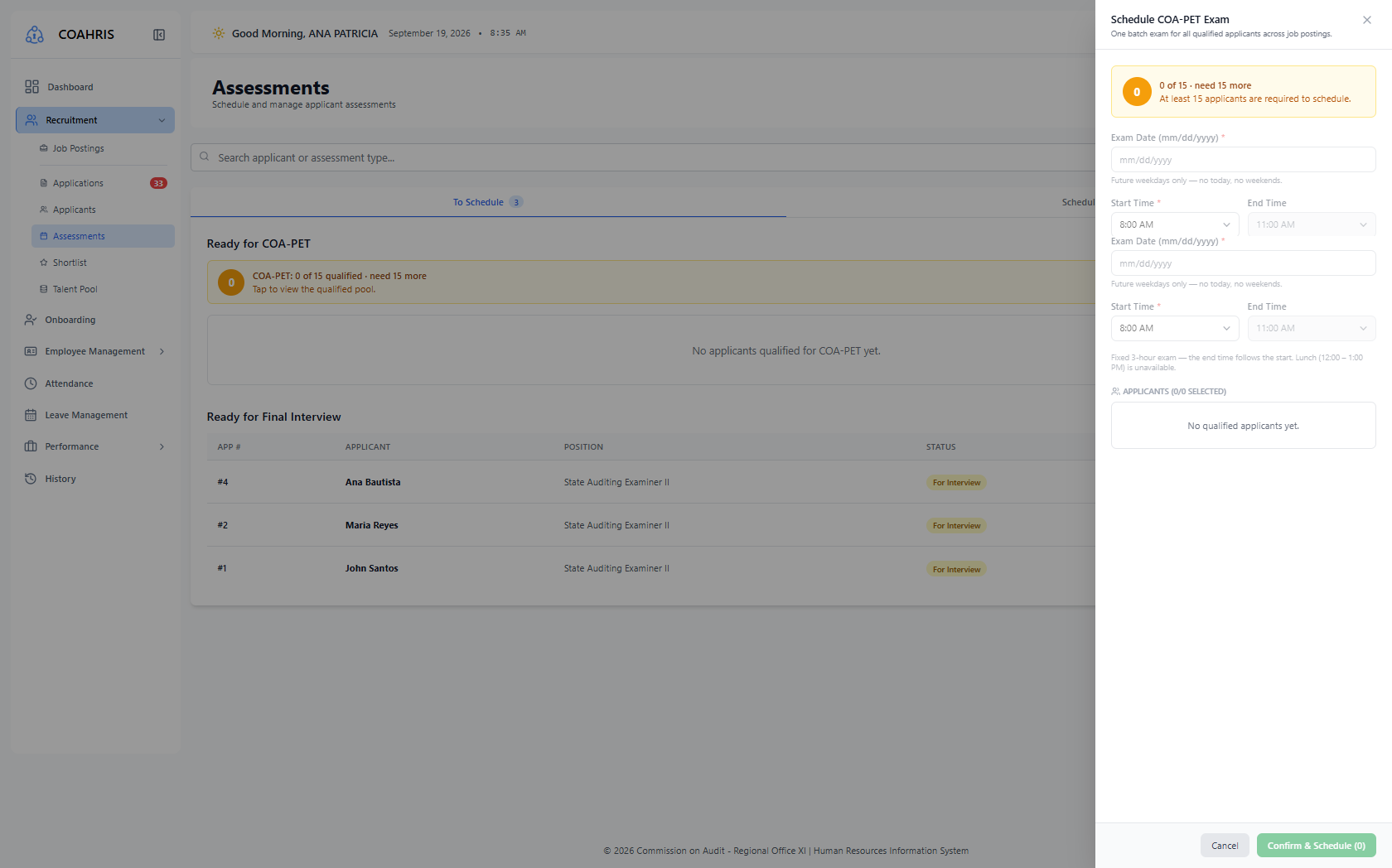Click the orange 0 counter badge in panel

pyautogui.click(x=1137, y=92)
